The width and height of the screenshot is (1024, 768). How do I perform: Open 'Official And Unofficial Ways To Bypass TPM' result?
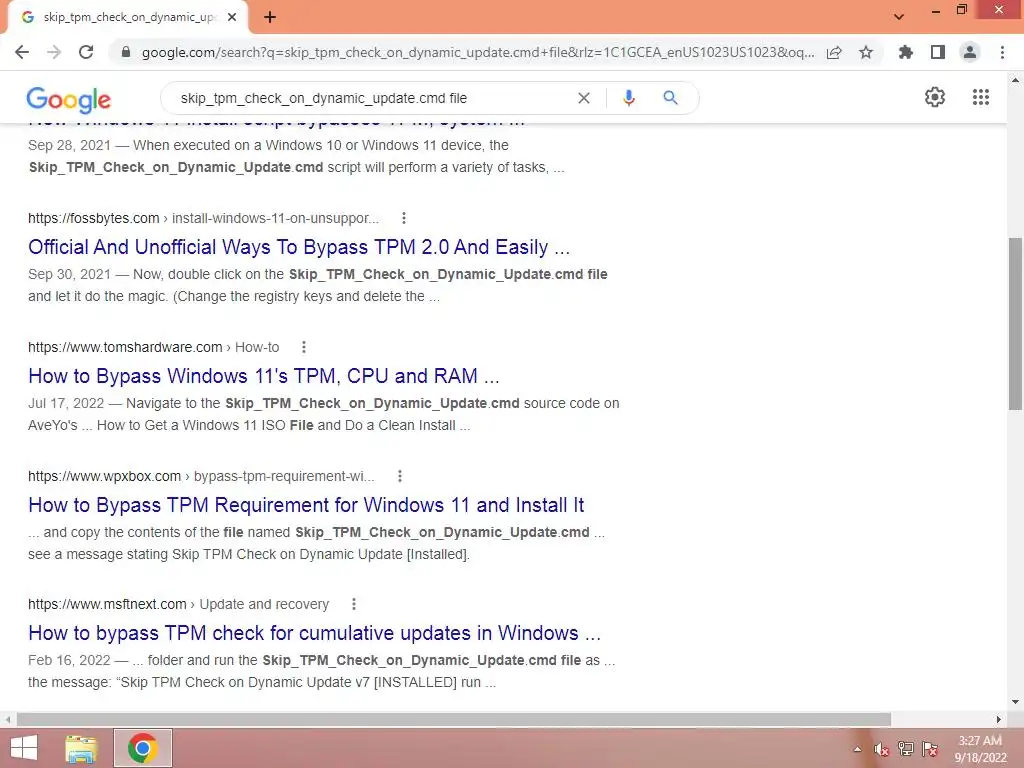pos(299,247)
